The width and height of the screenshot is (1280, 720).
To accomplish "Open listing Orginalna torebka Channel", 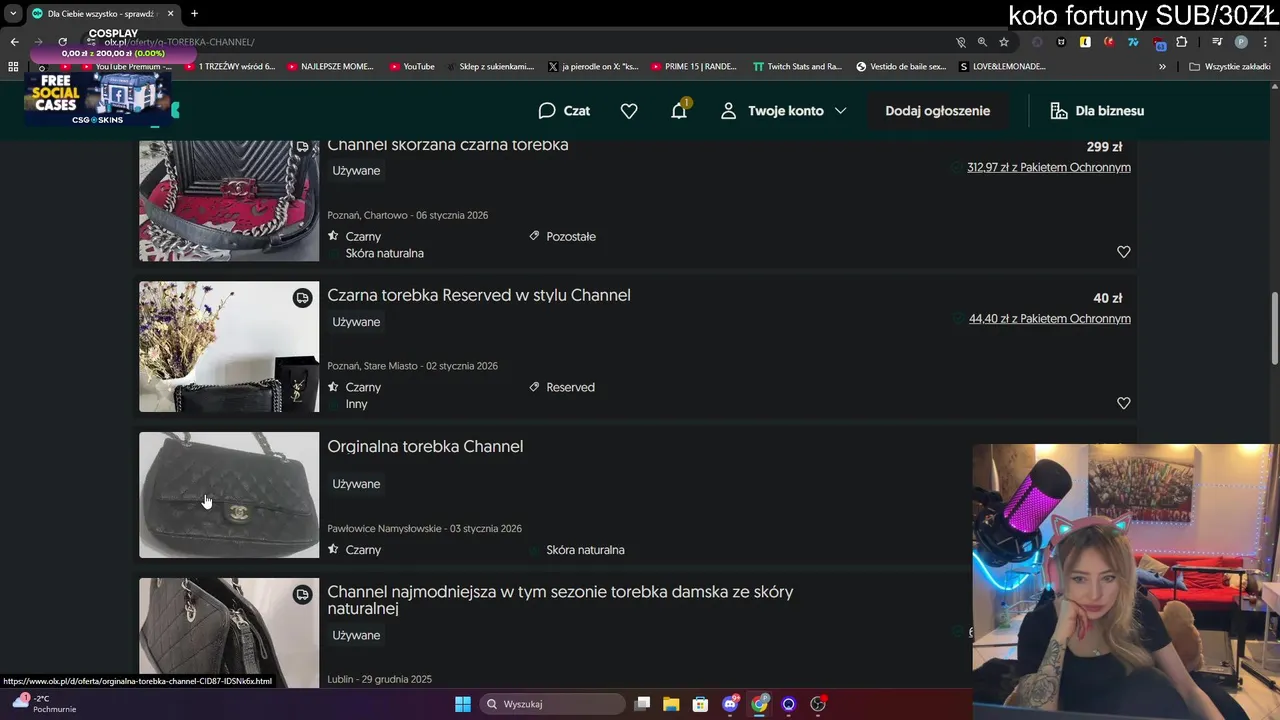I will [425, 446].
